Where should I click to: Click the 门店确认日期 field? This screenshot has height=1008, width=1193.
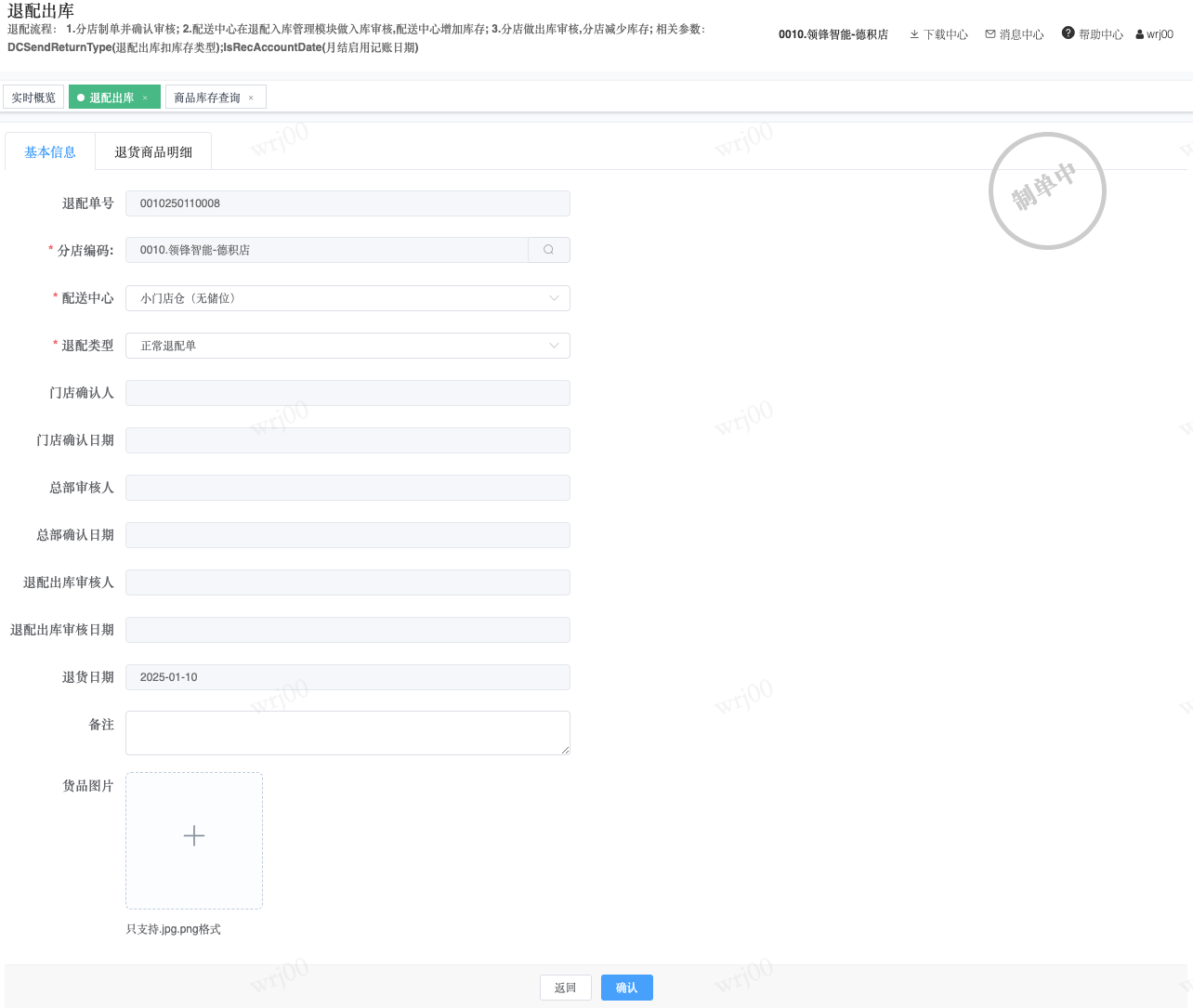(347, 440)
